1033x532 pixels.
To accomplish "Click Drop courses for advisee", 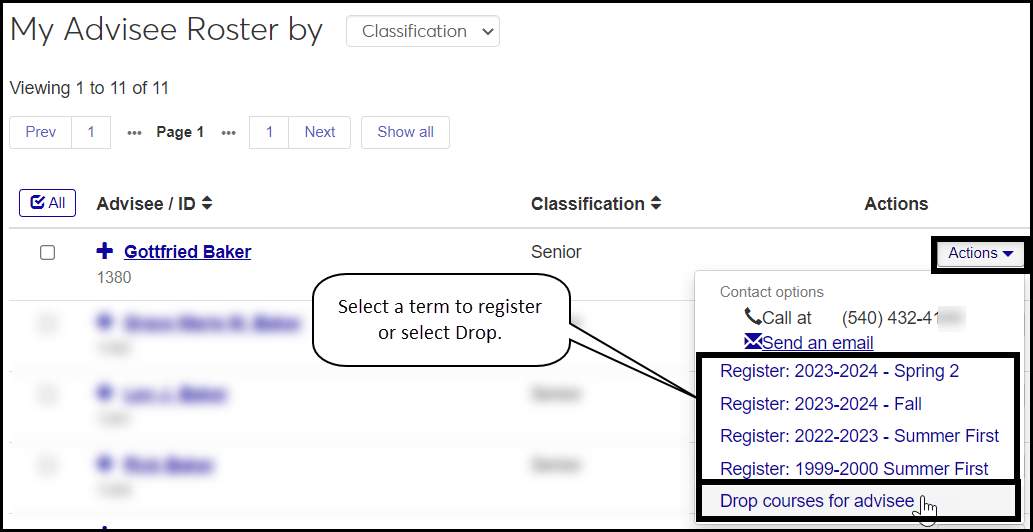I will (x=817, y=501).
